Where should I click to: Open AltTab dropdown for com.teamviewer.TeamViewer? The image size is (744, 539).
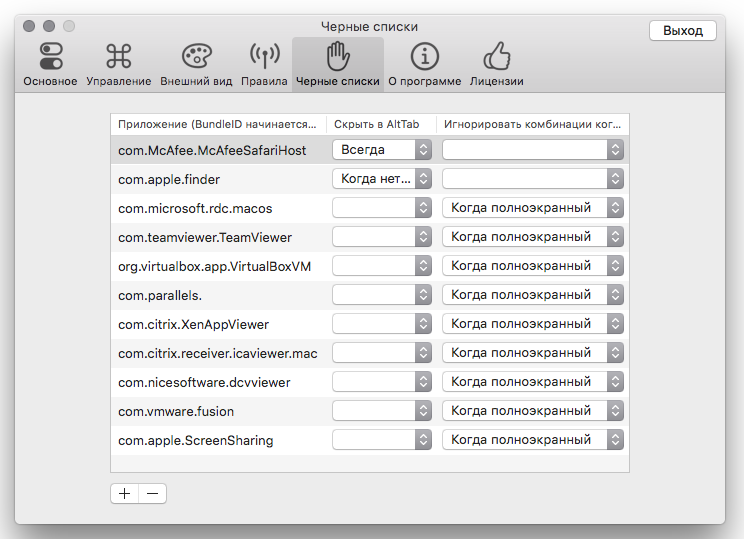tap(382, 237)
